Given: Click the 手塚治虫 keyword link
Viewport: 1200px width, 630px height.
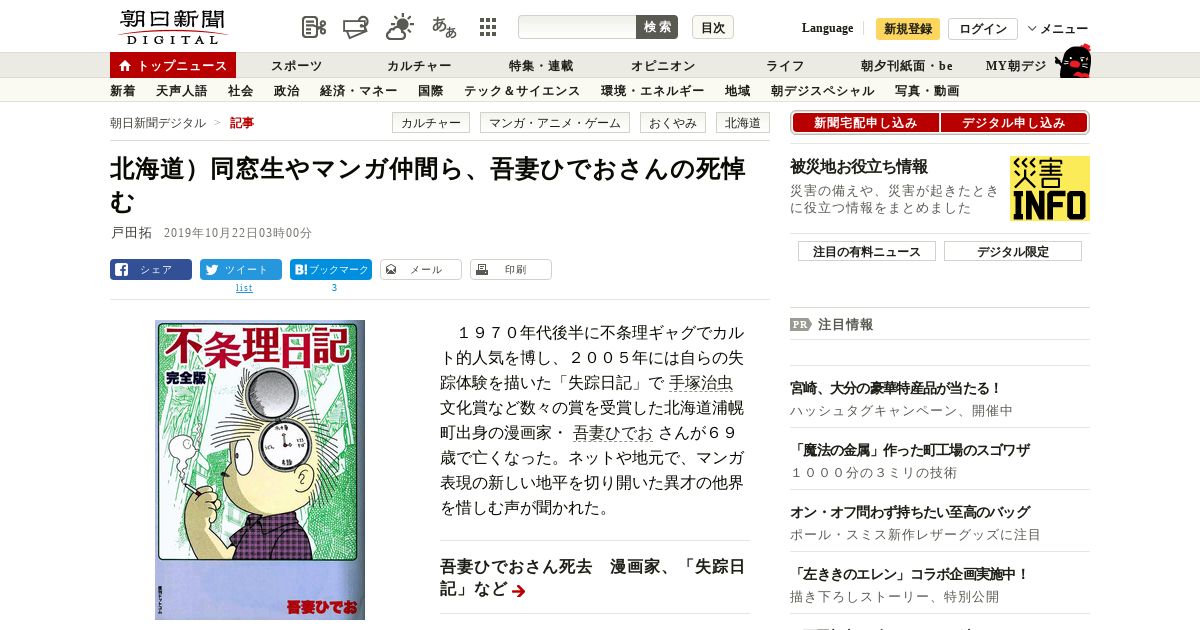Looking at the screenshot, I should pos(700,383).
